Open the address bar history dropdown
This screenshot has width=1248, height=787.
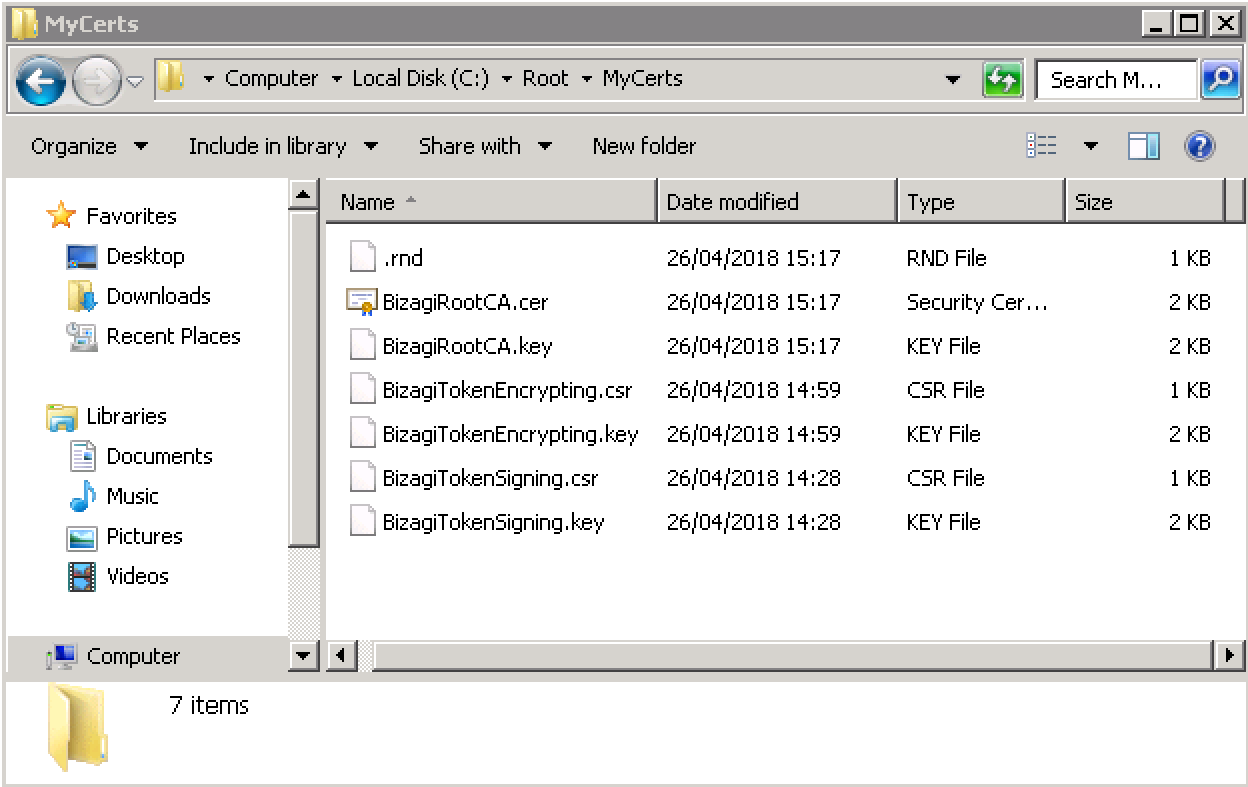point(953,80)
